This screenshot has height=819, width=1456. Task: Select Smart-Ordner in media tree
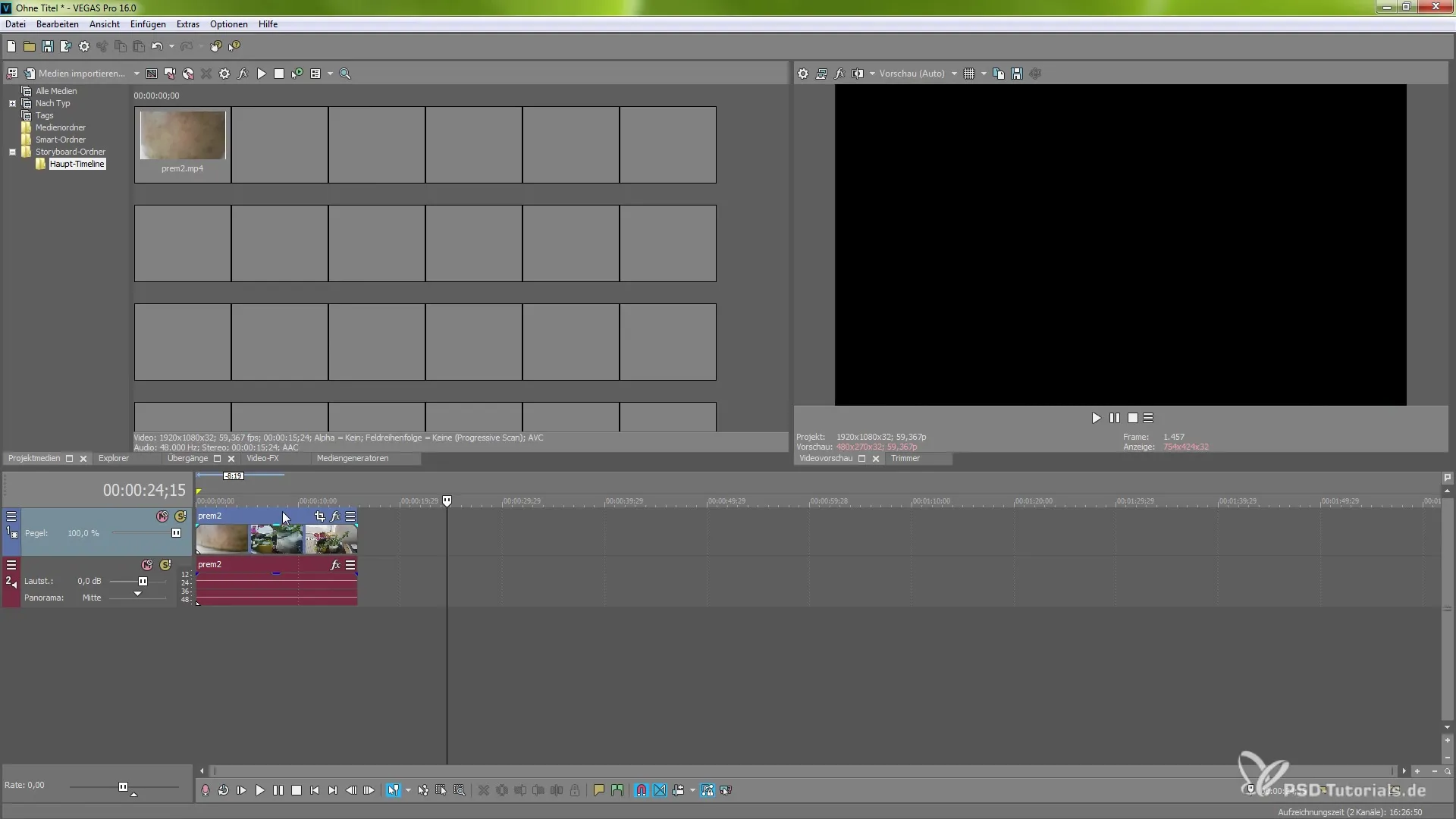click(61, 140)
